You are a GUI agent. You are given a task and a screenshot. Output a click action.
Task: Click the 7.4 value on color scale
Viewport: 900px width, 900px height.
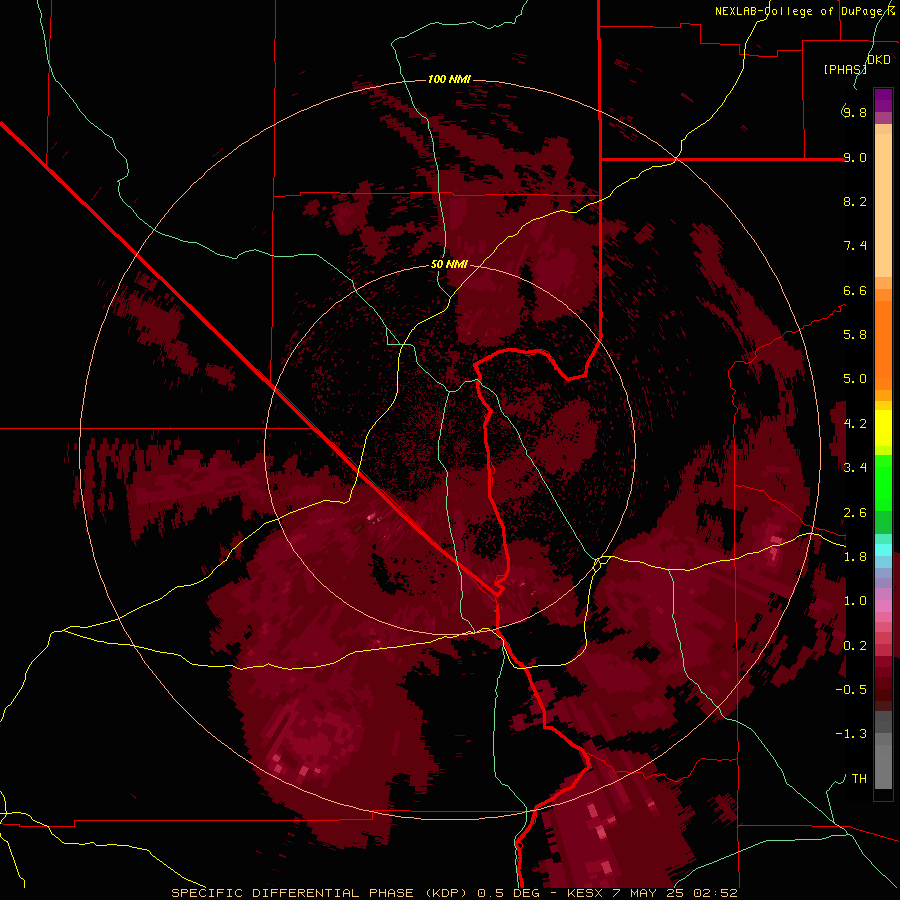point(855,246)
